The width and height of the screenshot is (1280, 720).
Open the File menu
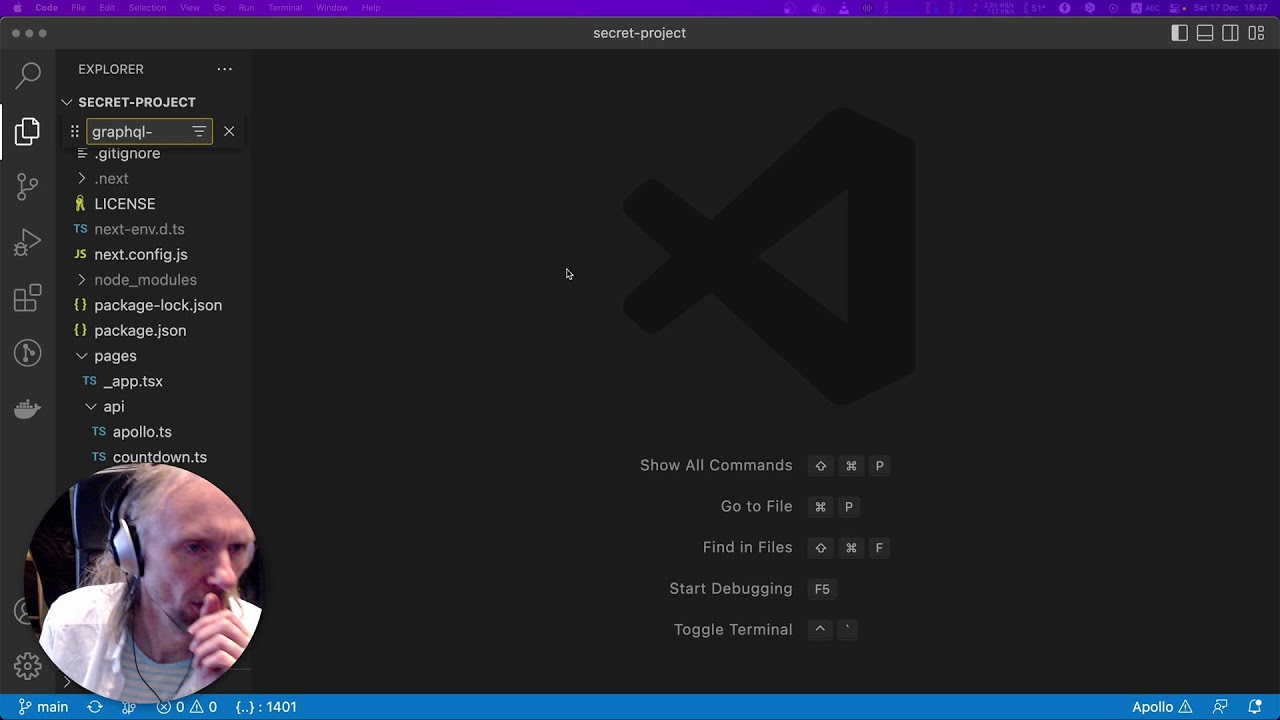point(78,8)
